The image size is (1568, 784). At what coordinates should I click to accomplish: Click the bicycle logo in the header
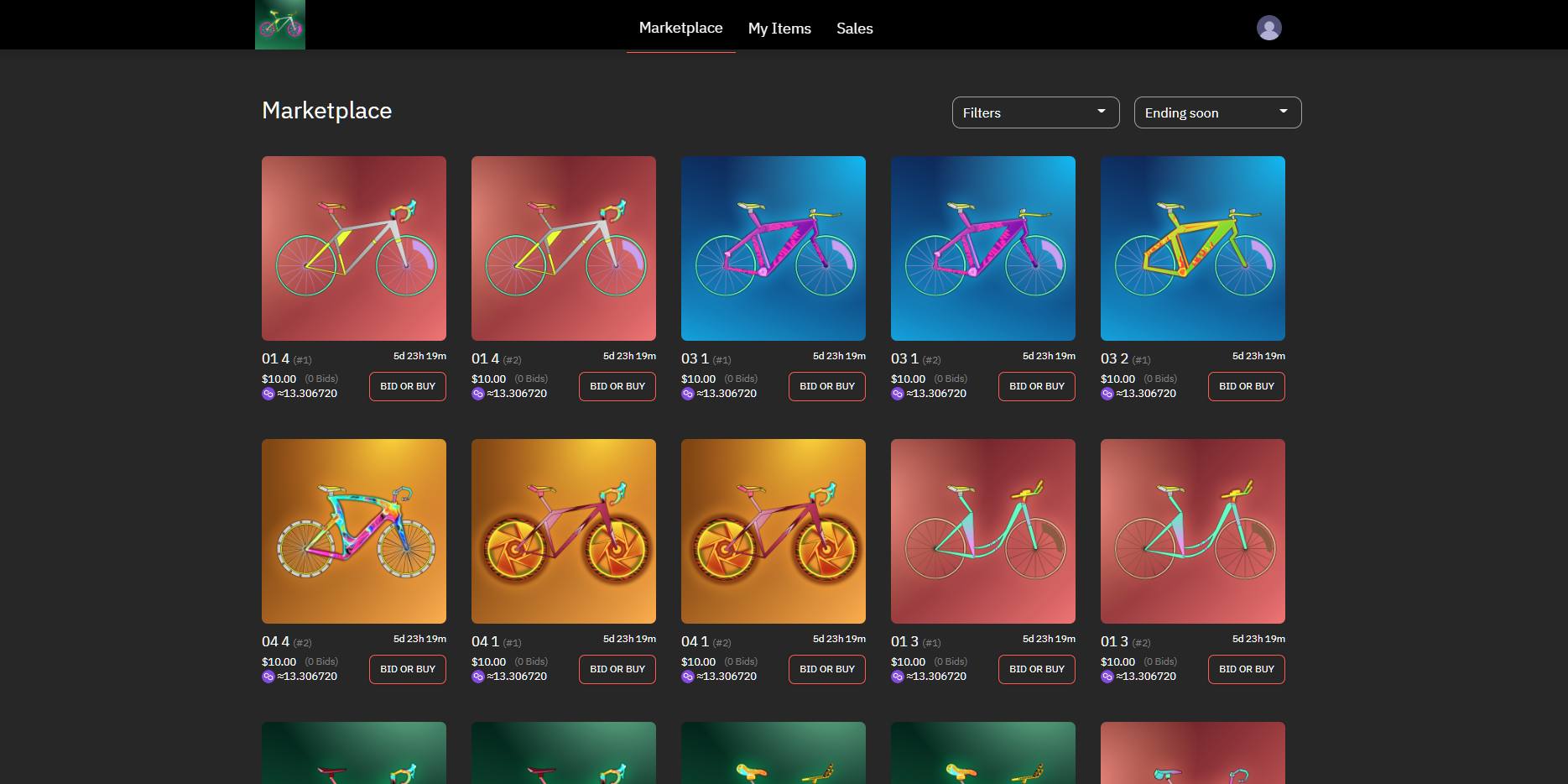point(280,24)
